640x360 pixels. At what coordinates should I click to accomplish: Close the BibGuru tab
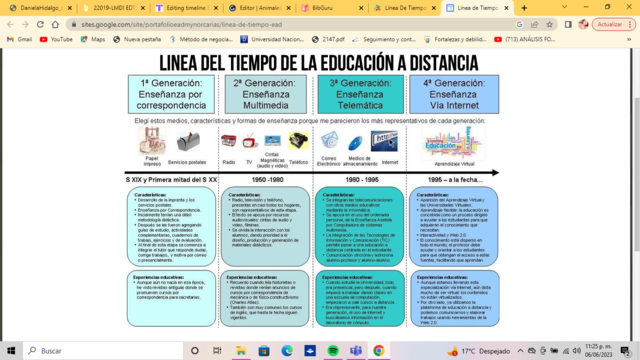tap(361, 8)
